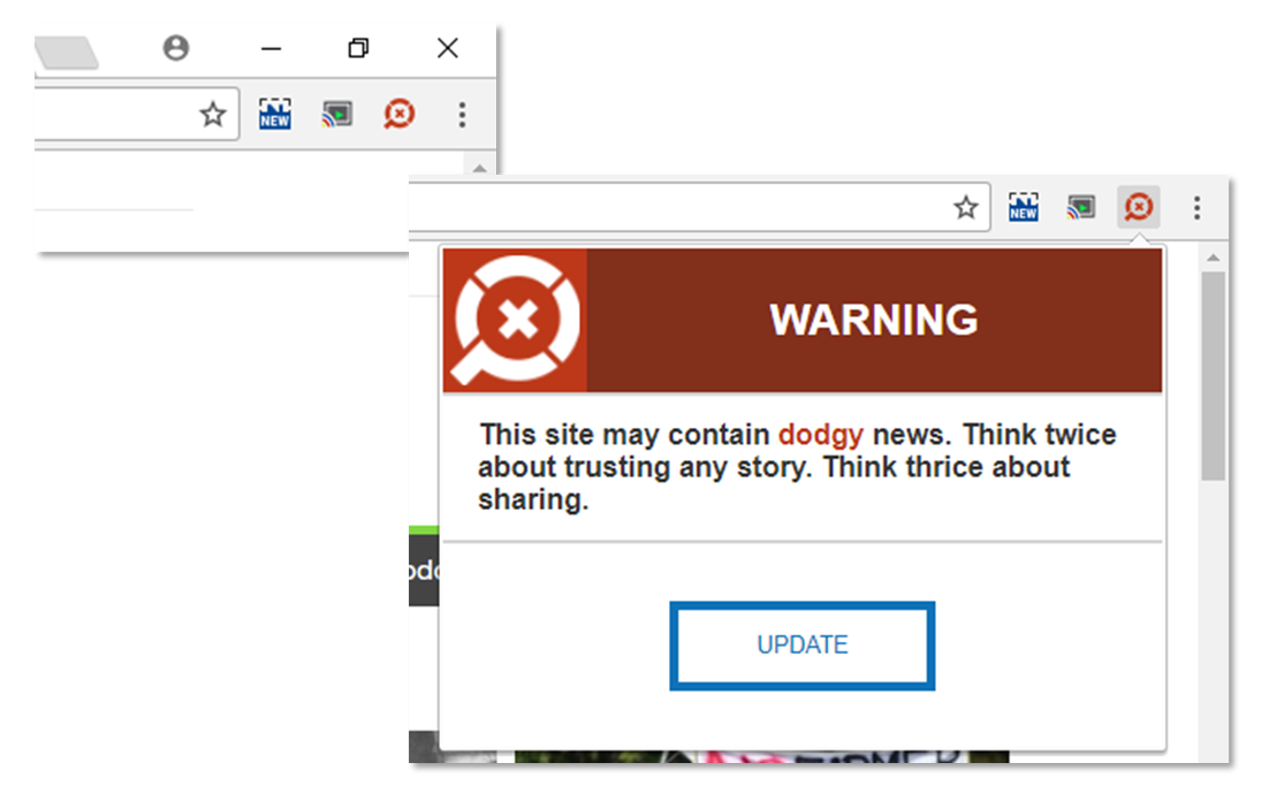Click the scroll-up arrow in back window
The image size is (1280, 800).
pos(479,168)
